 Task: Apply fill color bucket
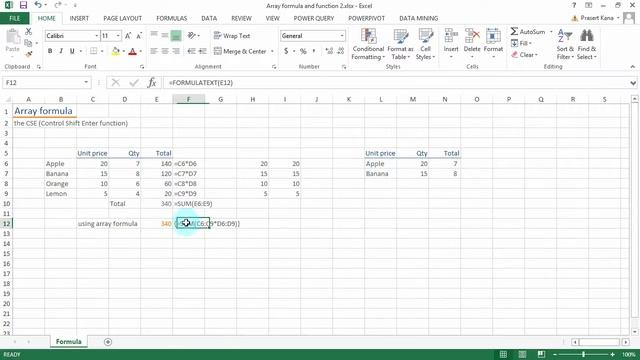[116, 51]
